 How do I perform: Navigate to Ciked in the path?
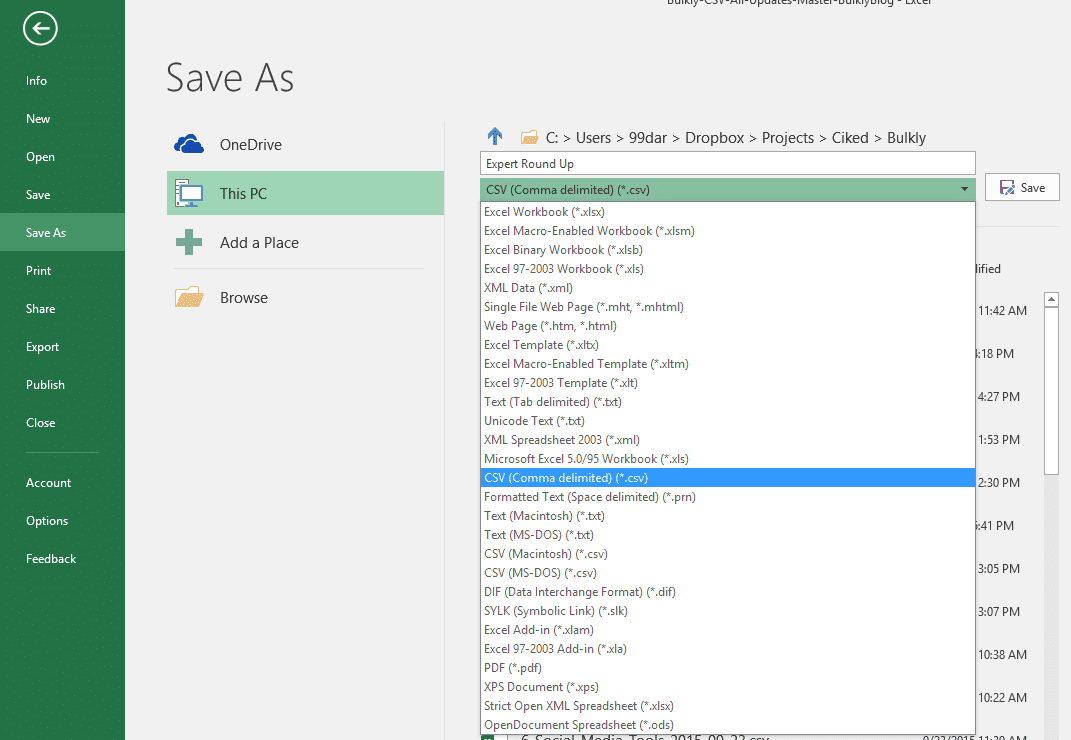point(850,138)
